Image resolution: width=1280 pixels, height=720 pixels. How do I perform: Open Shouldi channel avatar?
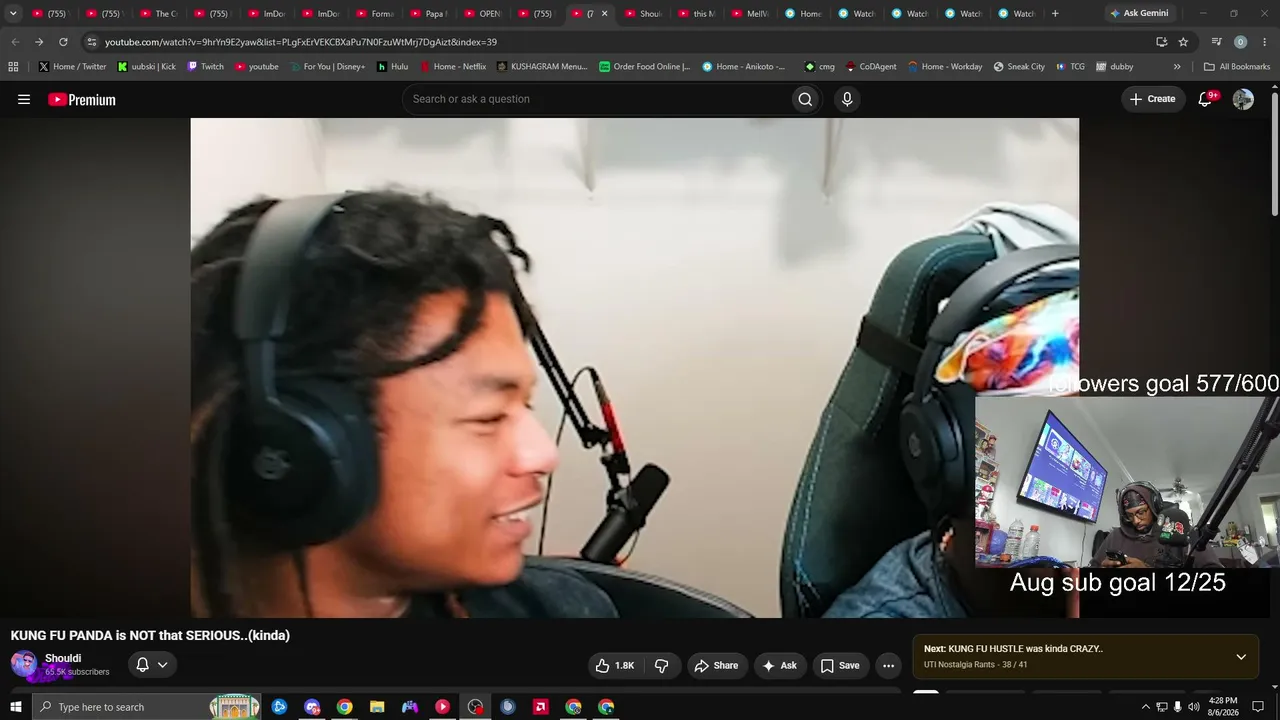point(24,664)
